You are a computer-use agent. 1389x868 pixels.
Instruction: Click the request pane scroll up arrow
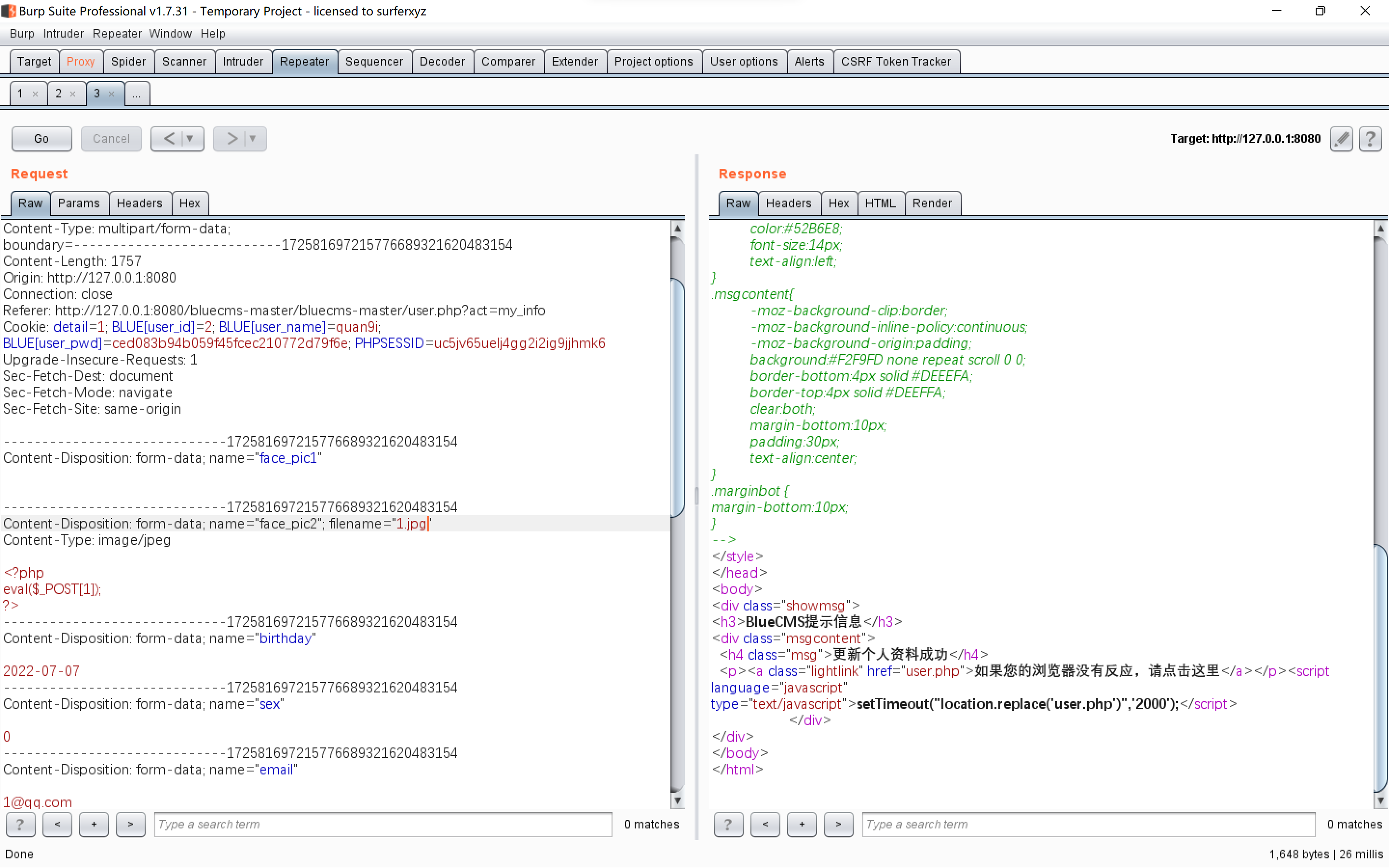pos(677,228)
